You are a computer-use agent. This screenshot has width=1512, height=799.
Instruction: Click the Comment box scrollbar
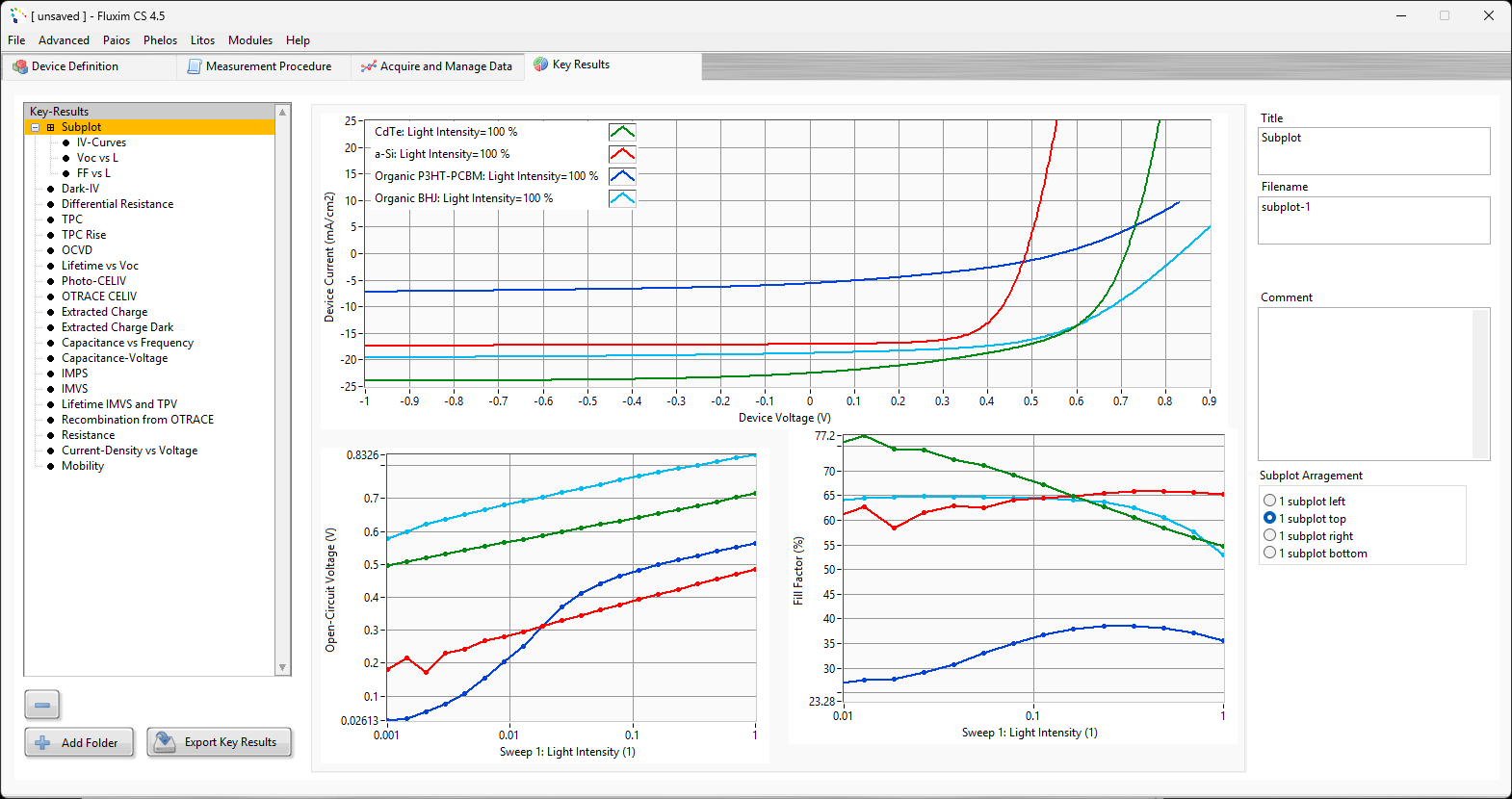tap(1481, 384)
